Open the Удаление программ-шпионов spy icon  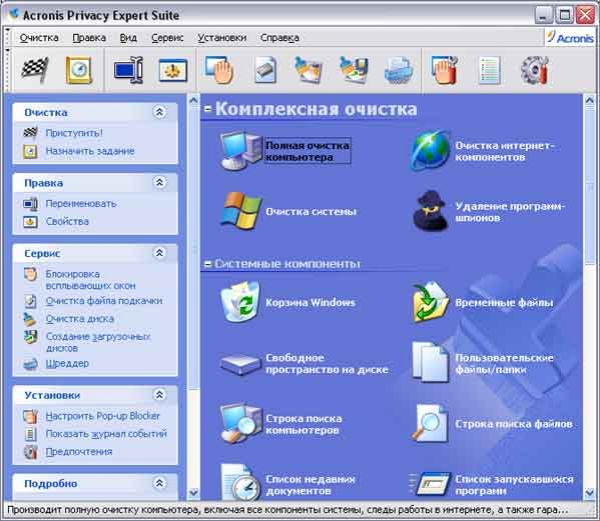(x=430, y=211)
